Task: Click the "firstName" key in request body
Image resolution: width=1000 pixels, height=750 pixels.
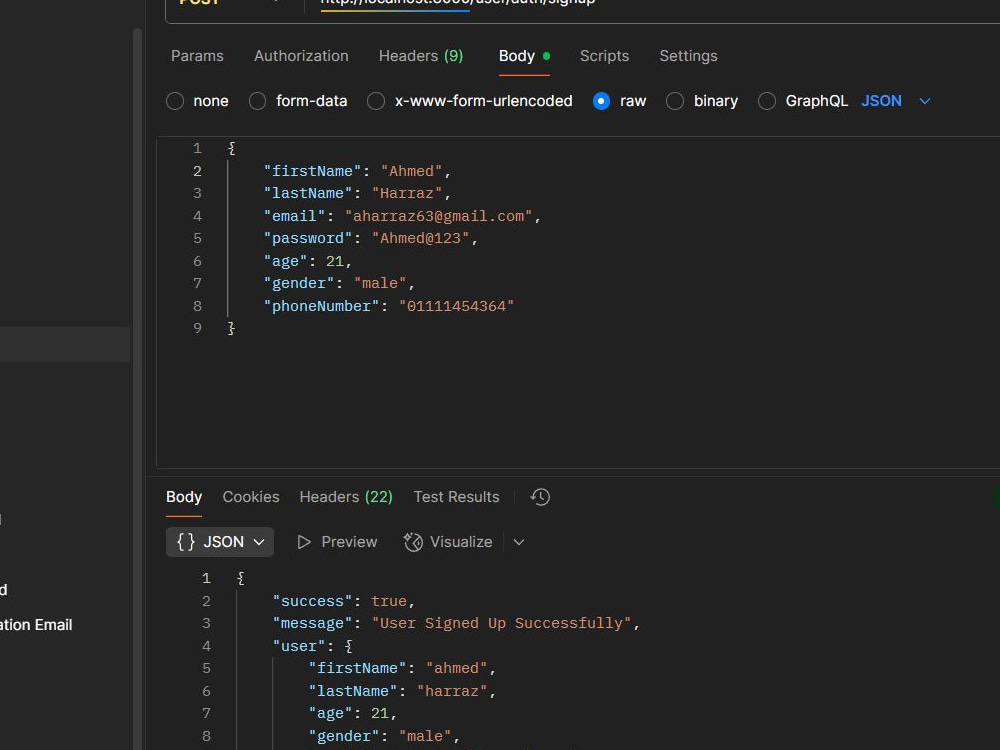Action: pos(312,171)
